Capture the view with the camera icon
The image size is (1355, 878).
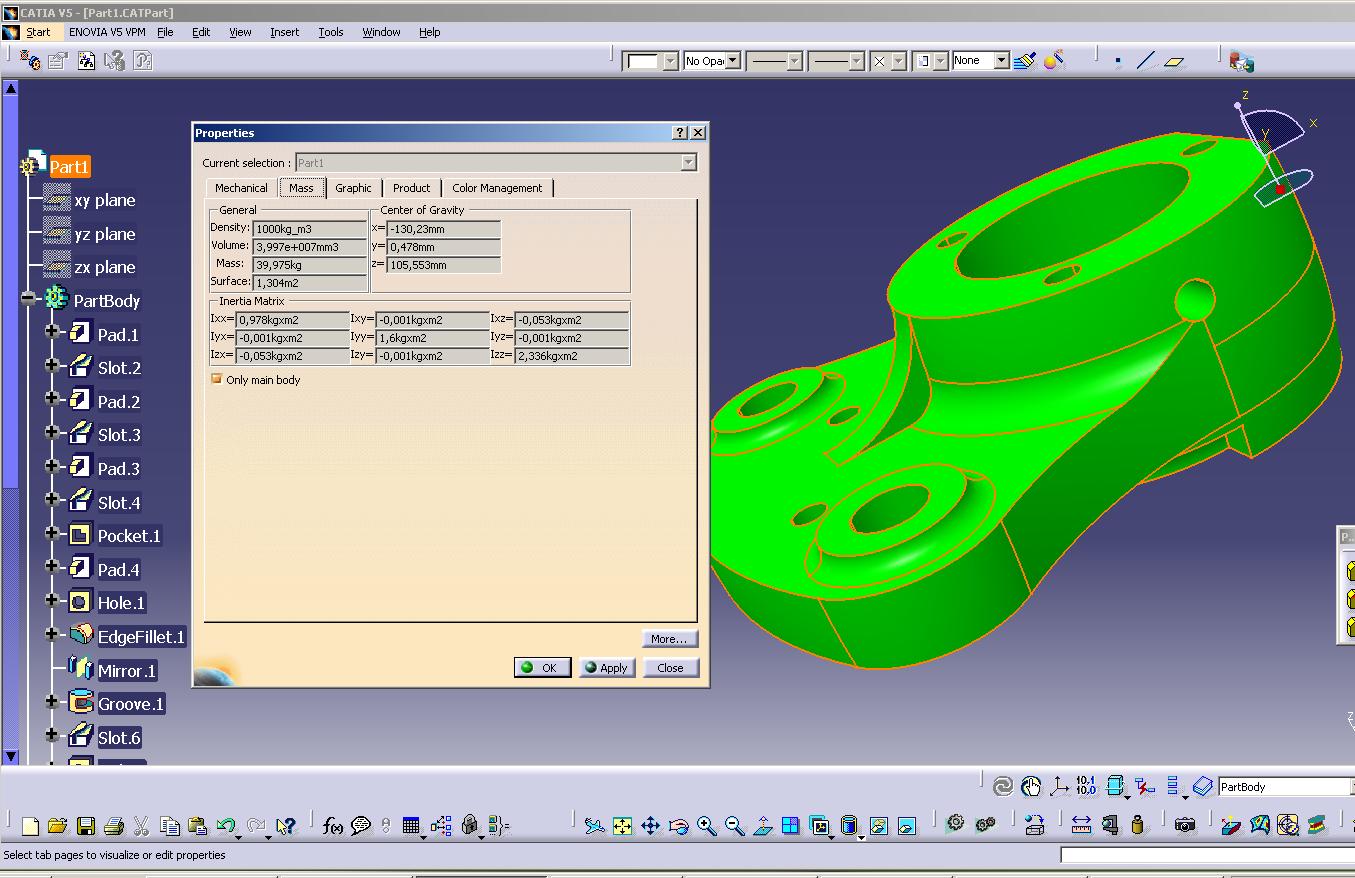(1185, 825)
